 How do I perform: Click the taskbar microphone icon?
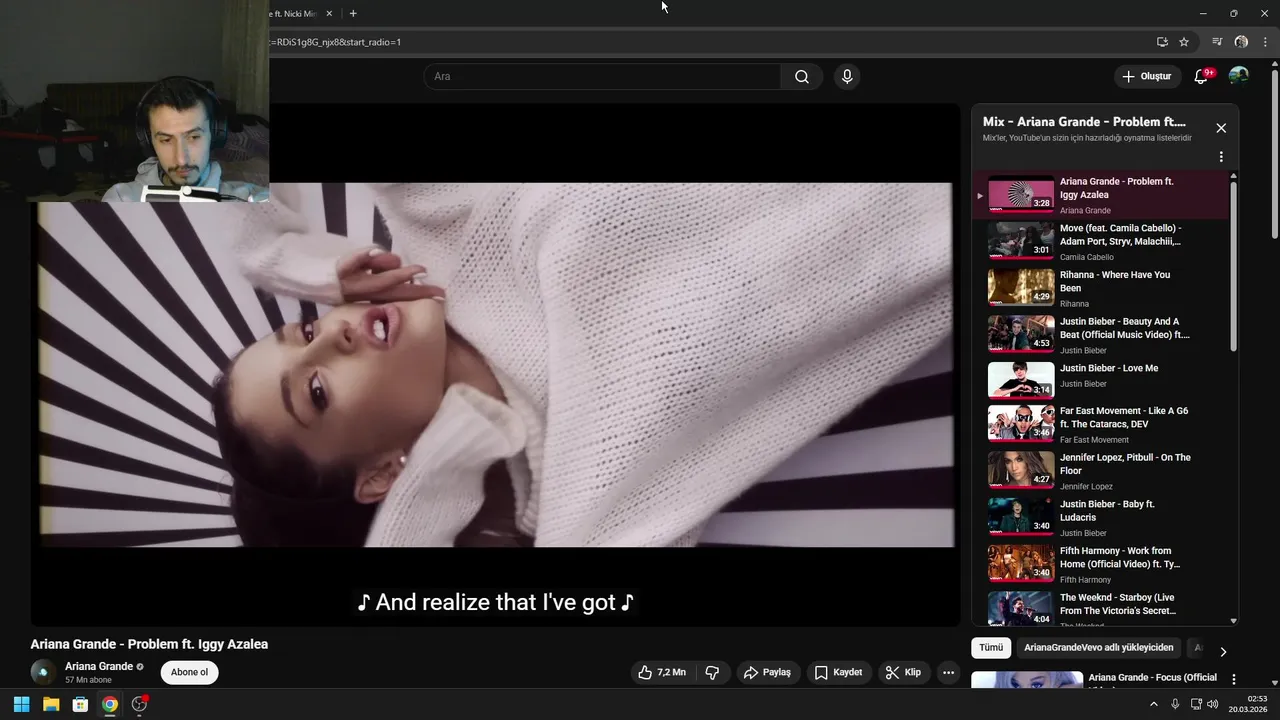point(1175,704)
